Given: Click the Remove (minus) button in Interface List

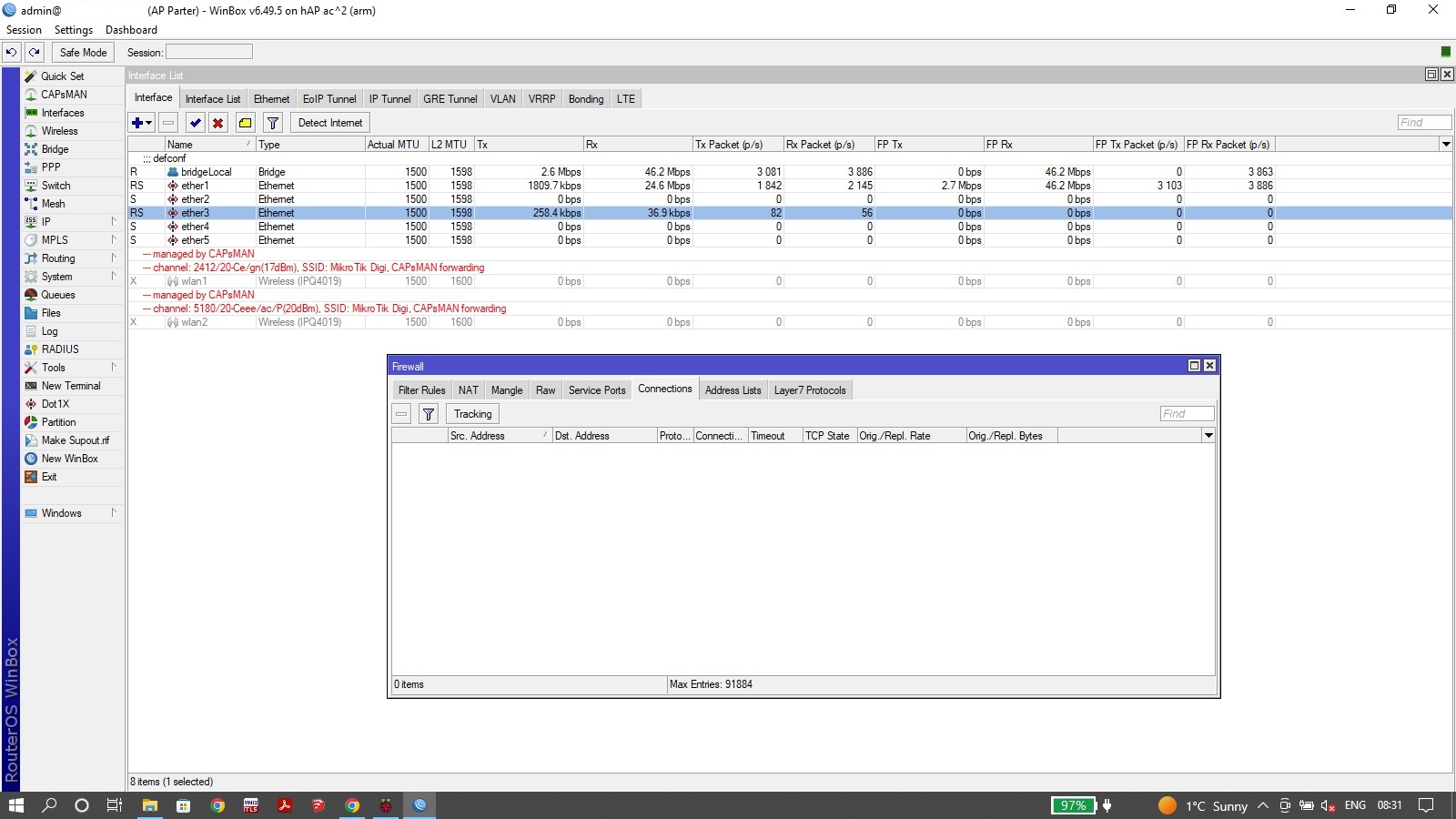Looking at the screenshot, I should point(168,123).
